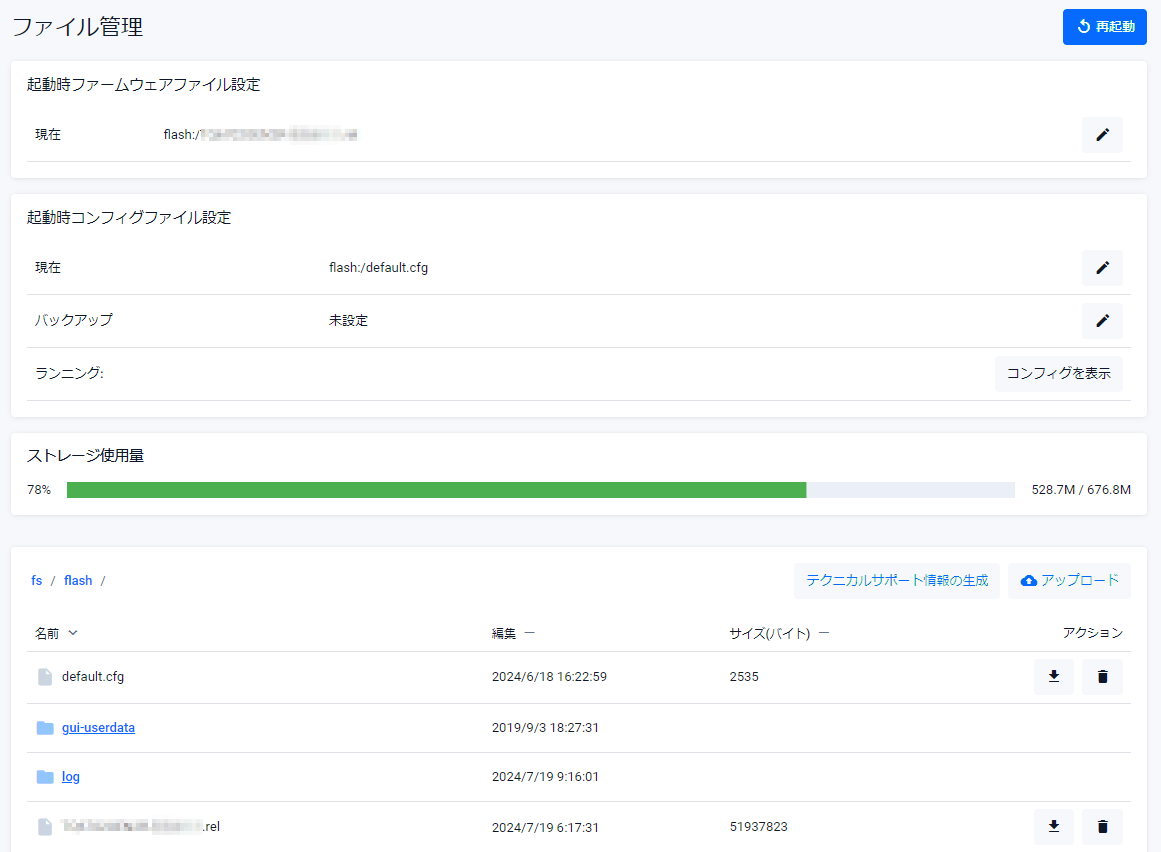Edit the current startup config file
This screenshot has width=1161, height=852.
pyautogui.click(x=1102, y=268)
